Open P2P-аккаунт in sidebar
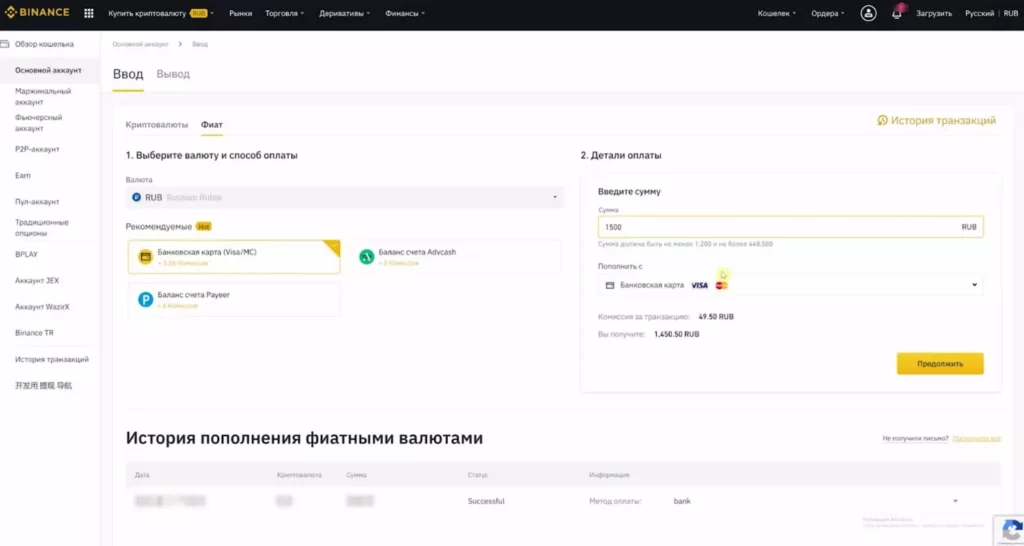 click(37, 150)
